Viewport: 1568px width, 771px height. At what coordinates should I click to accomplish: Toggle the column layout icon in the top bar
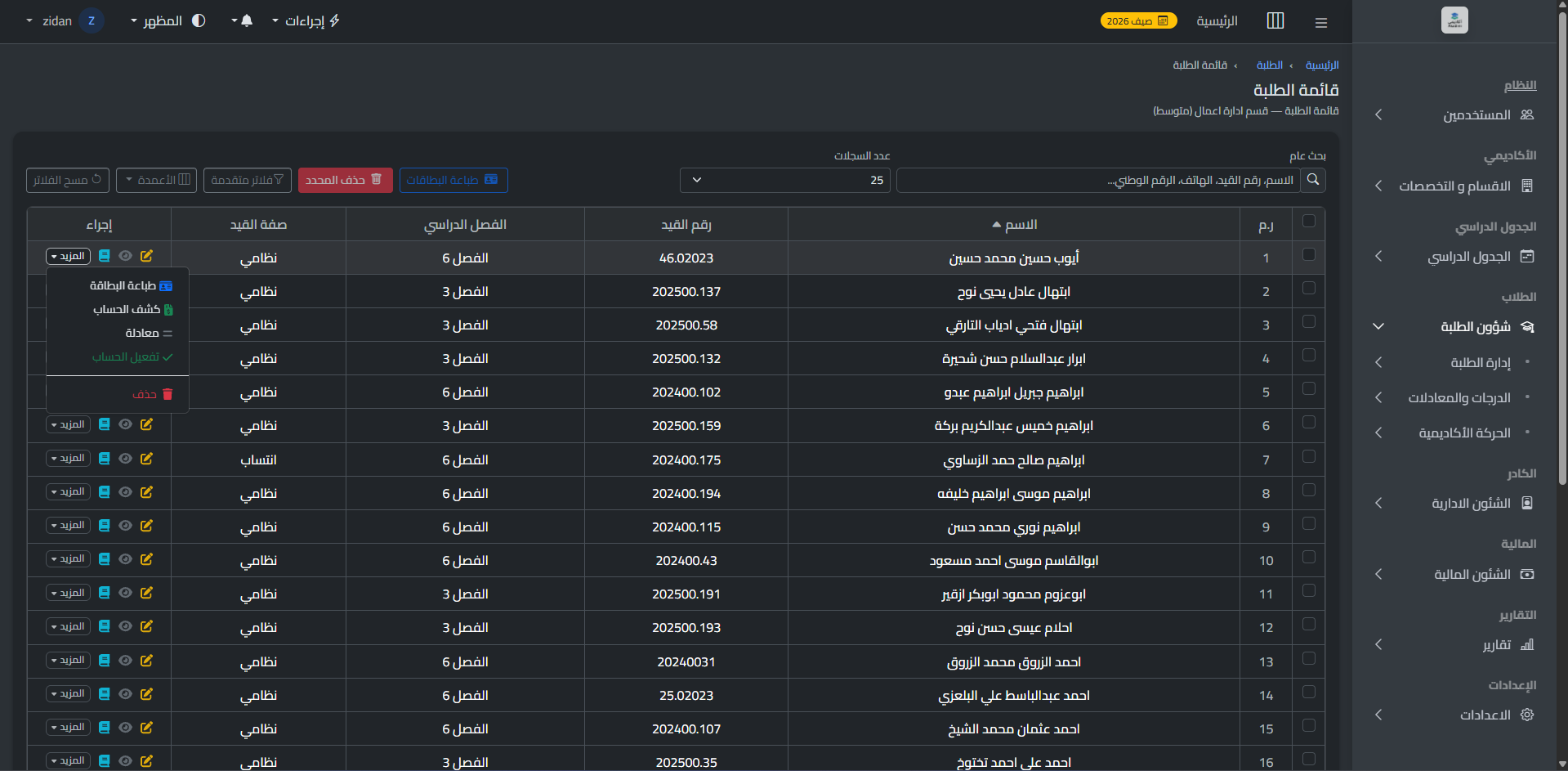point(1275,20)
